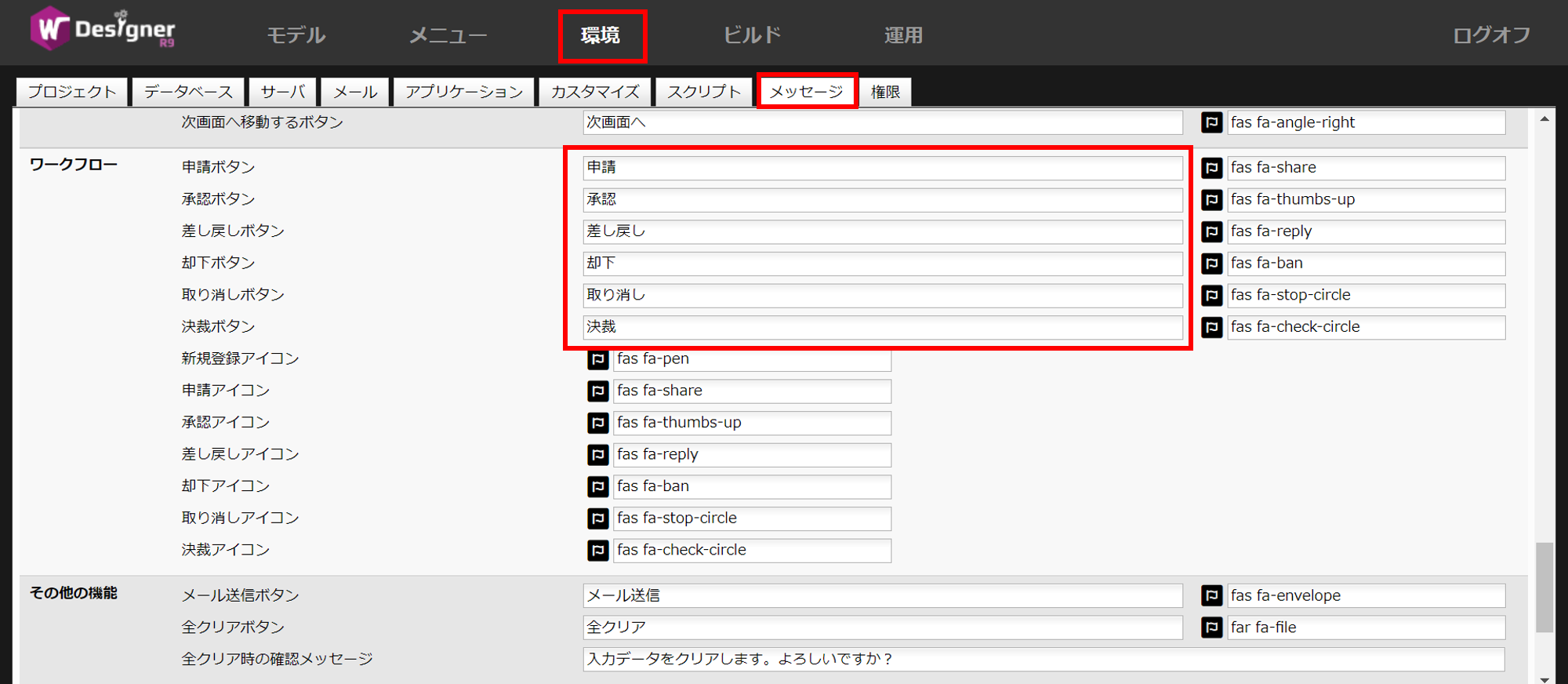Open icon picker in 申請アイコン row
Image resolution: width=1568 pixels, height=684 pixels.
pyautogui.click(x=597, y=391)
